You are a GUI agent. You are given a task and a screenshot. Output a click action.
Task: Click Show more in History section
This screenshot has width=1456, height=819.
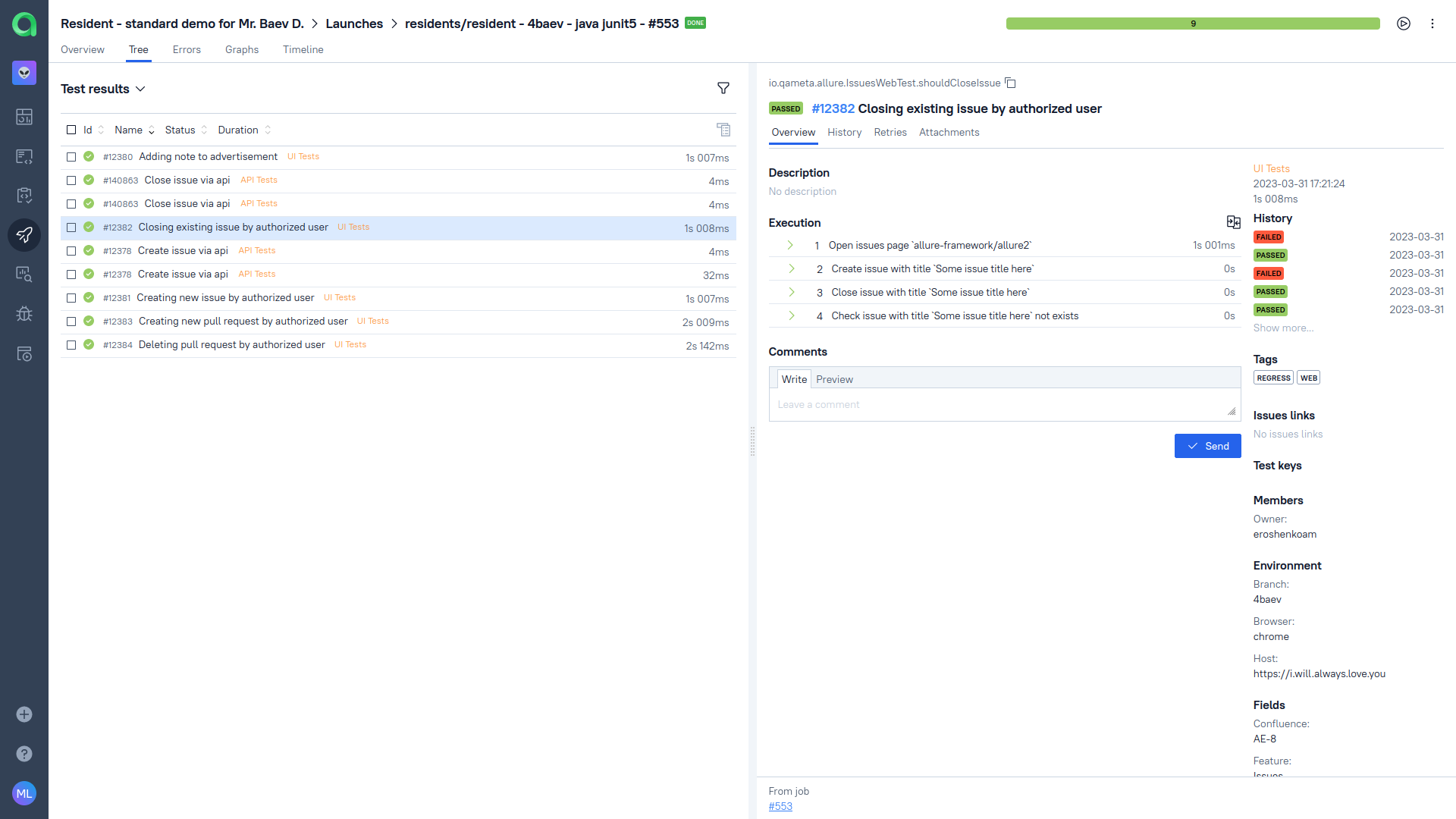[x=1283, y=328]
